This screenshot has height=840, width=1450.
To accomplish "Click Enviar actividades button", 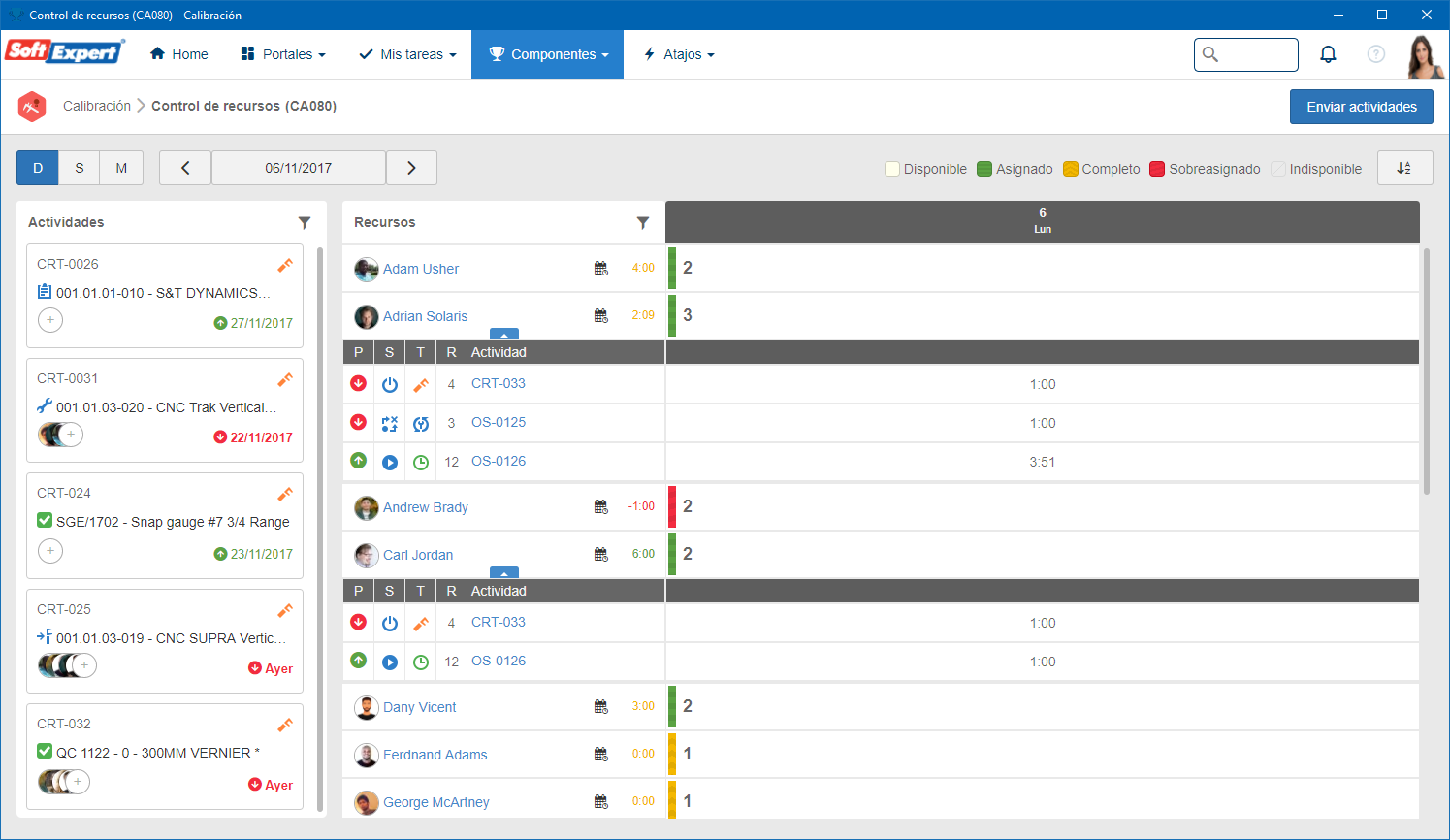I will (1362, 107).
